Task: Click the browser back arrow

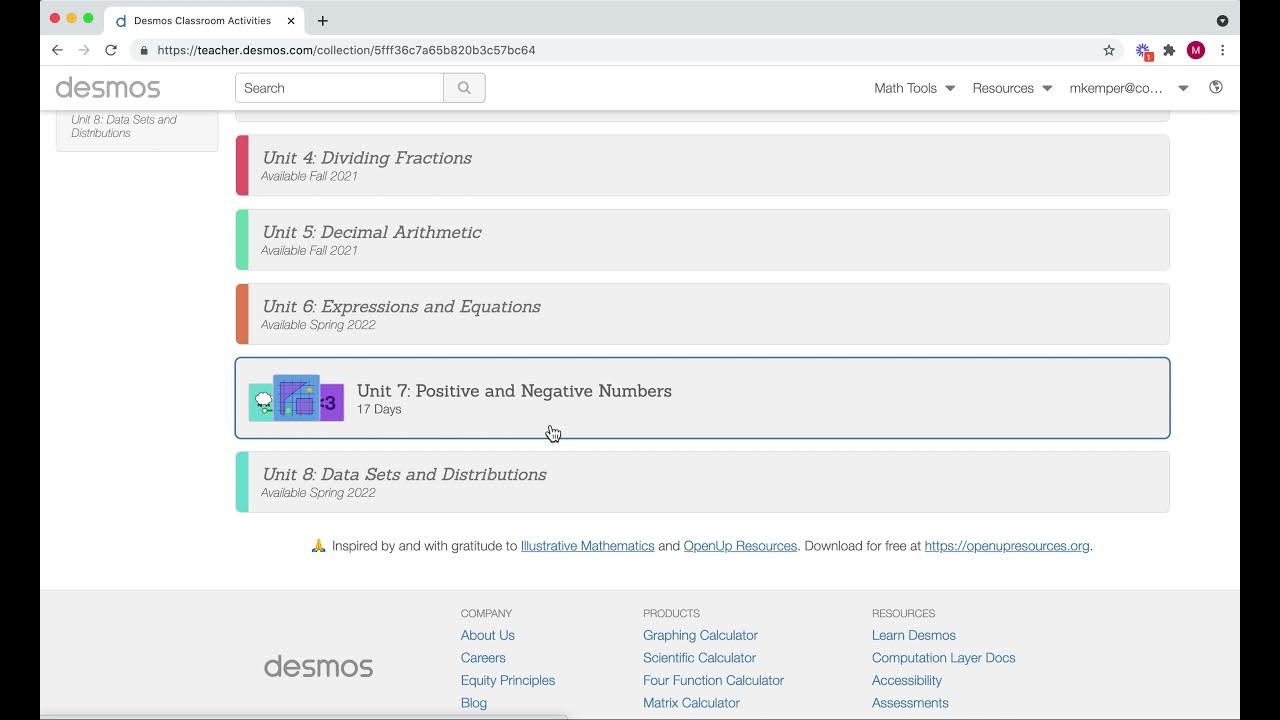Action: pyautogui.click(x=57, y=50)
